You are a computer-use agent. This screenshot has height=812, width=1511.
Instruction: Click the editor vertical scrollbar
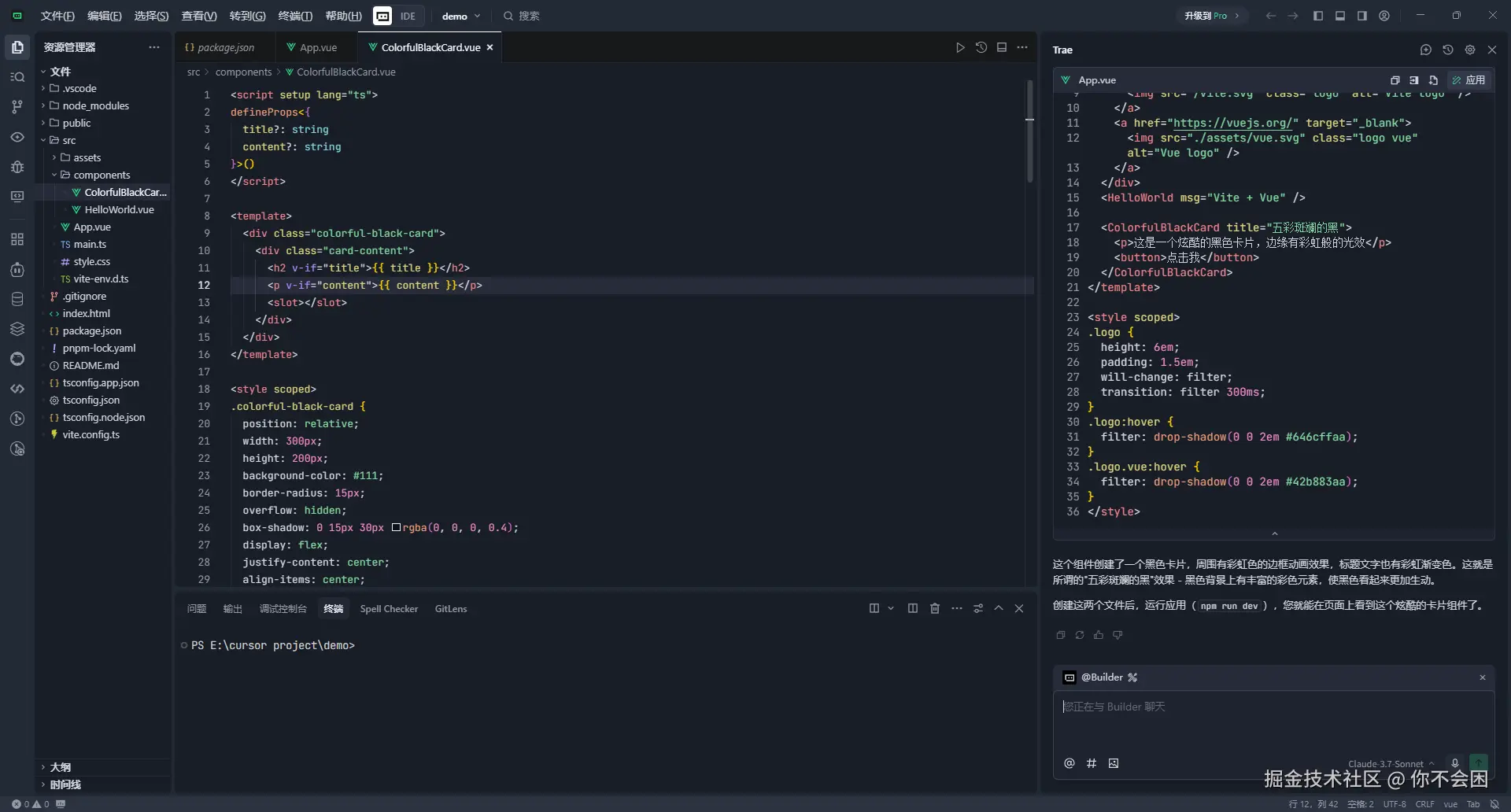coord(1029,131)
